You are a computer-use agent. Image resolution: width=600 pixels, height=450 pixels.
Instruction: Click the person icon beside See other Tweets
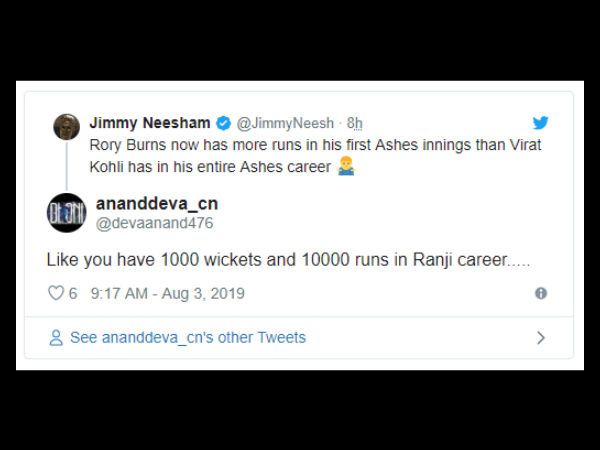click(56, 338)
